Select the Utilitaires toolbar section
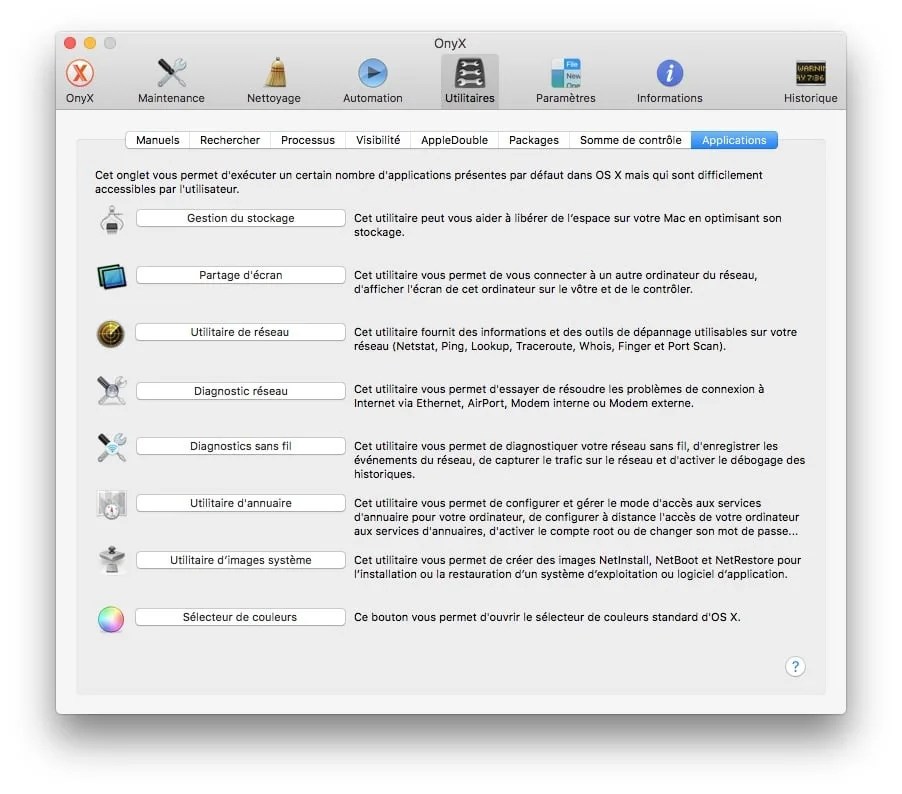902x794 pixels. 469,81
